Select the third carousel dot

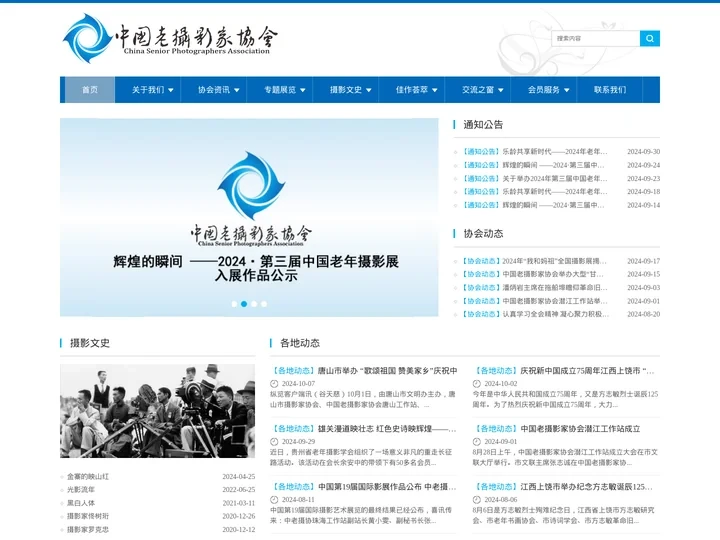254,304
